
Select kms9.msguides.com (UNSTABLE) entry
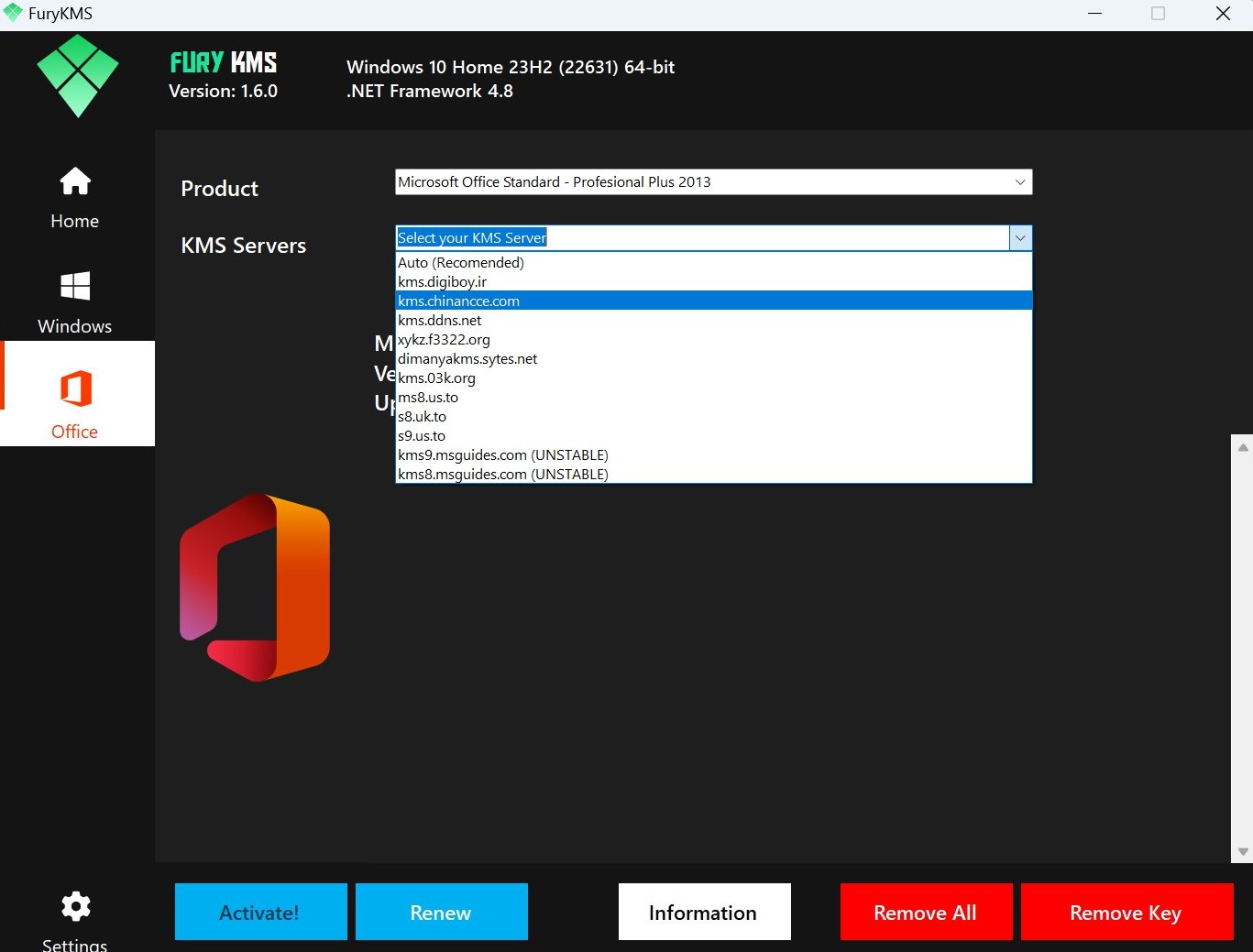[714, 454]
